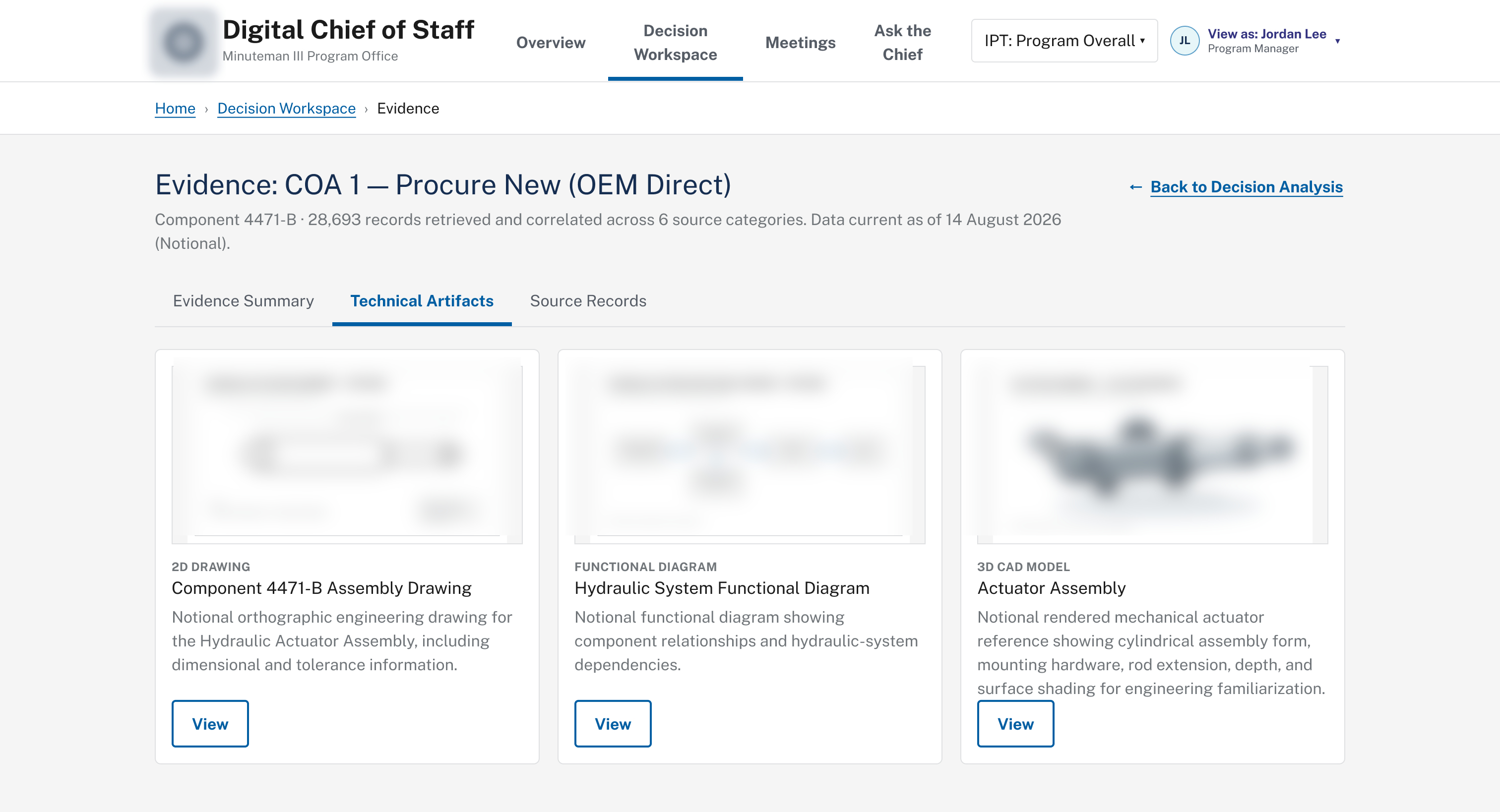Open the View as Jordan Lee menu arrow
The width and height of the screenshot is (1500, 812).
(1337, 41)
